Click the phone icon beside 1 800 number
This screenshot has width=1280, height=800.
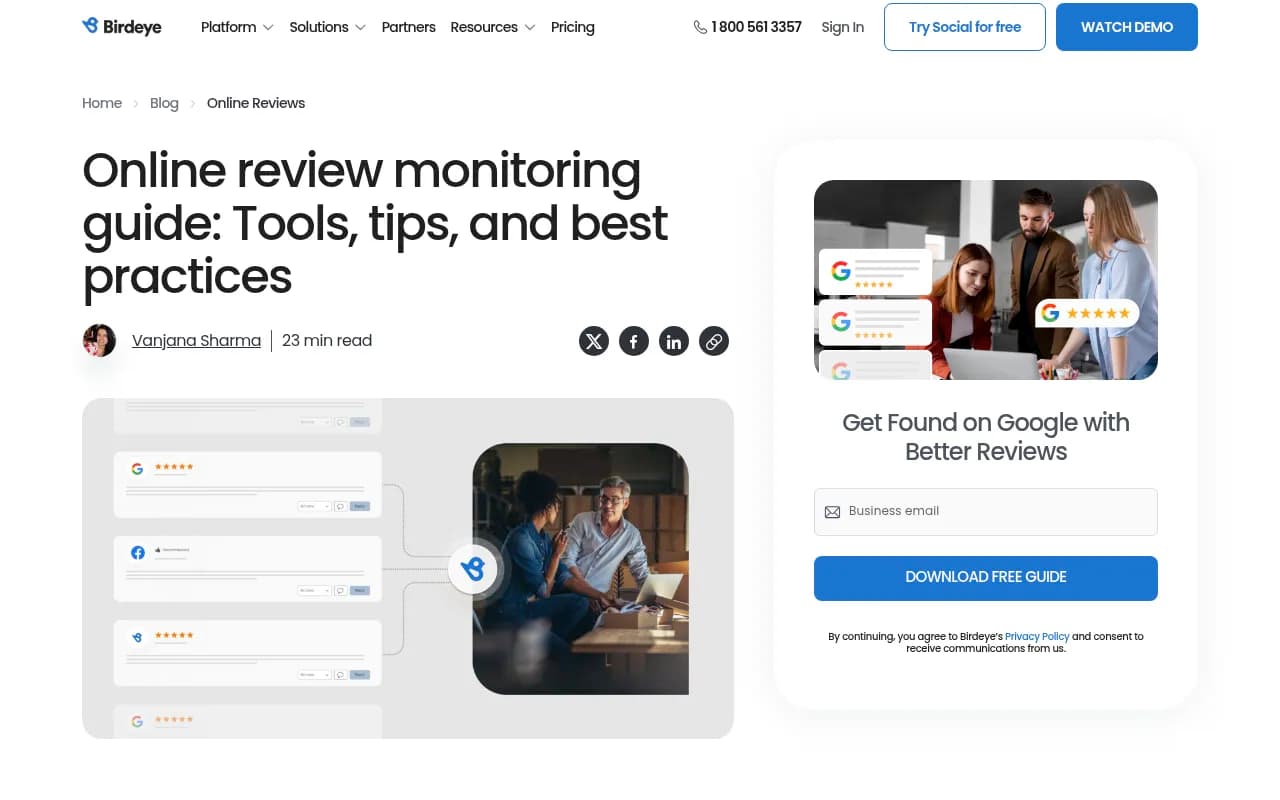click(x=700, y=27)
